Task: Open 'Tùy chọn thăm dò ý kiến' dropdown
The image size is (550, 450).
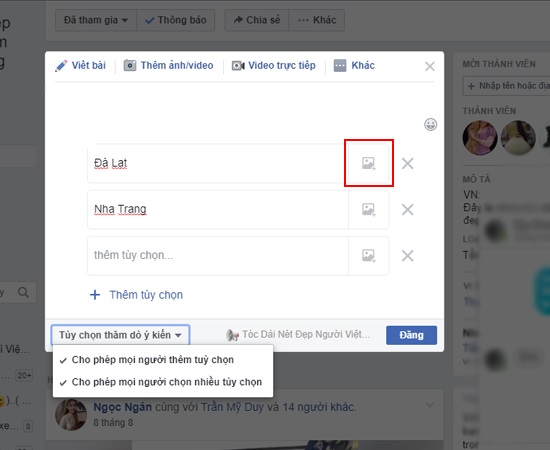Action: click(x=120, y=335)
